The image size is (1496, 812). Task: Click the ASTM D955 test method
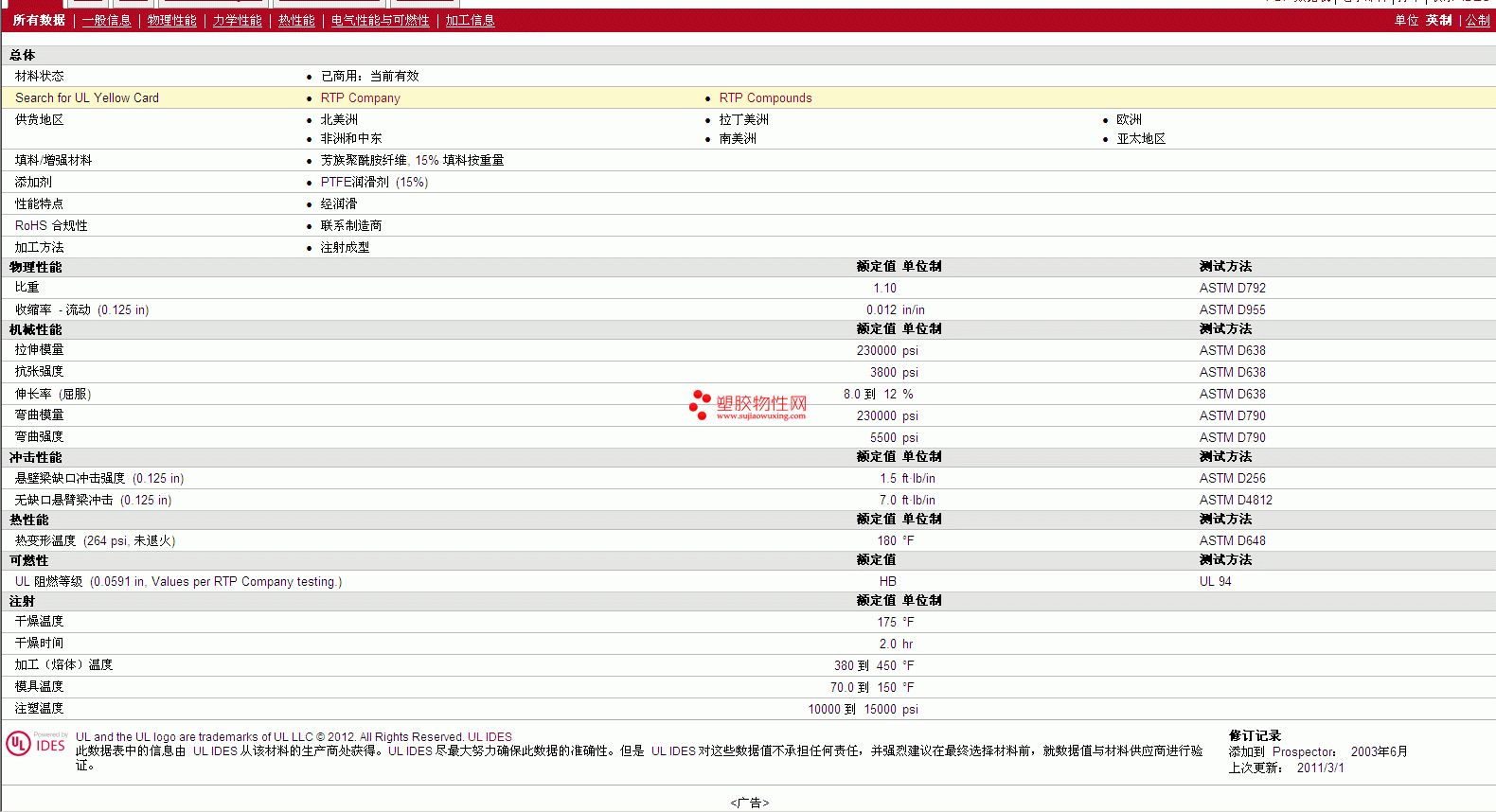1232,309
